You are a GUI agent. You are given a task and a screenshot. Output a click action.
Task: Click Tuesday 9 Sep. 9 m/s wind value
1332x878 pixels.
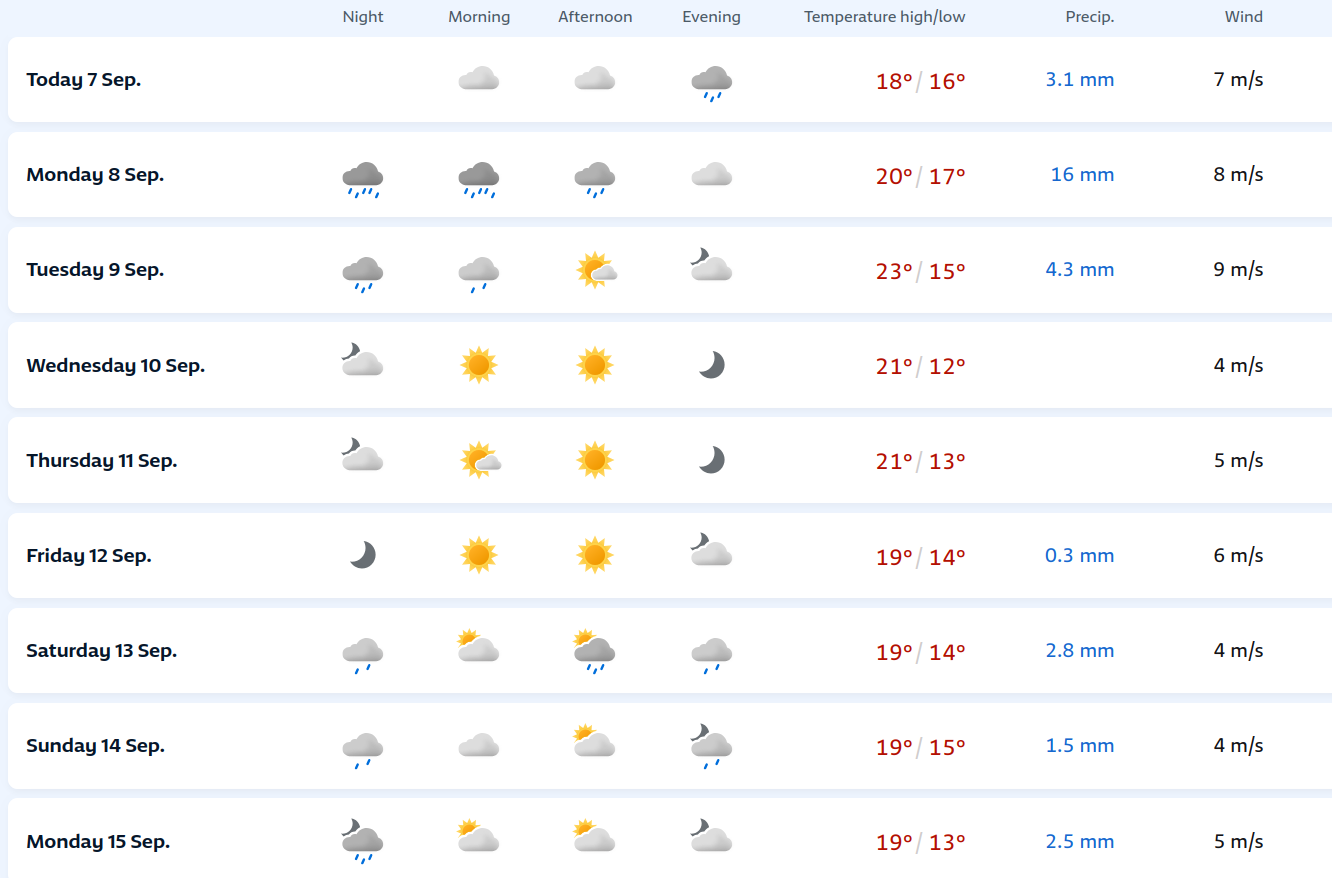click(x=1238, y=270)
